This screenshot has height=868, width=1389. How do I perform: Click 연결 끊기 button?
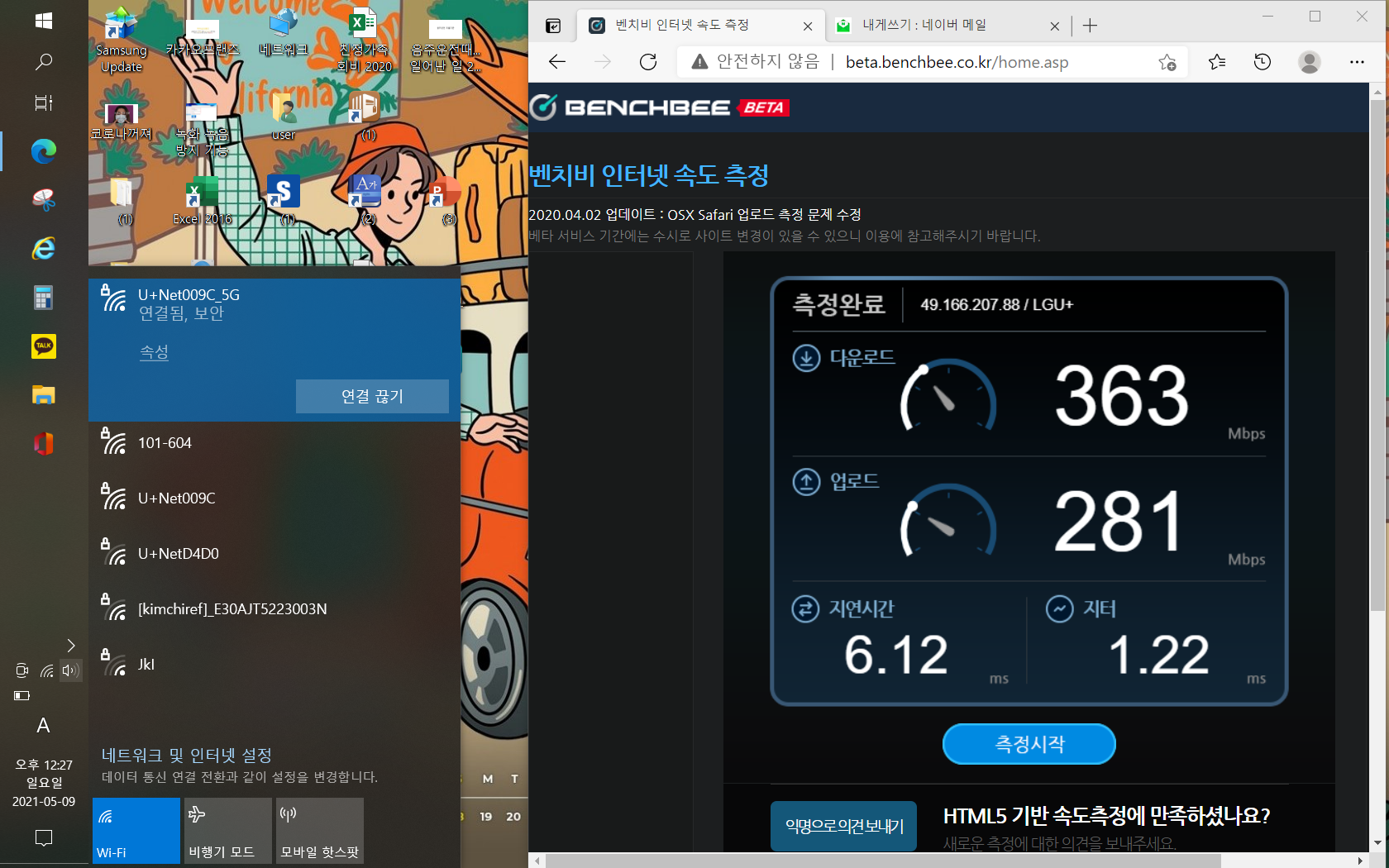click(x=372, y=396)
